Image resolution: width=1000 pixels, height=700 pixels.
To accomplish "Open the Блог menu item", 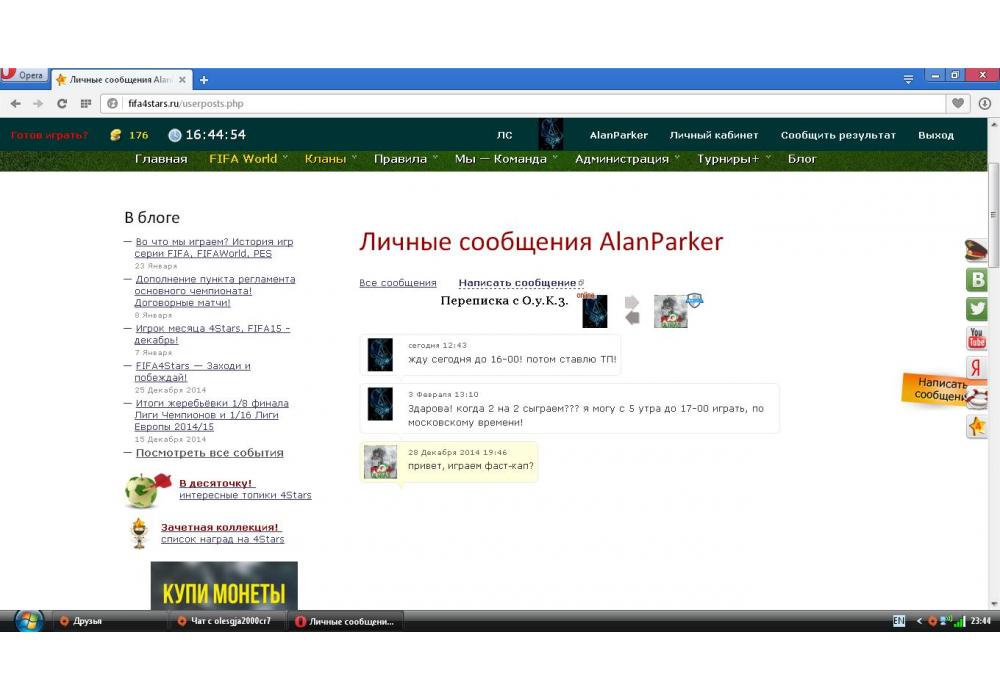I will point(802,159).
